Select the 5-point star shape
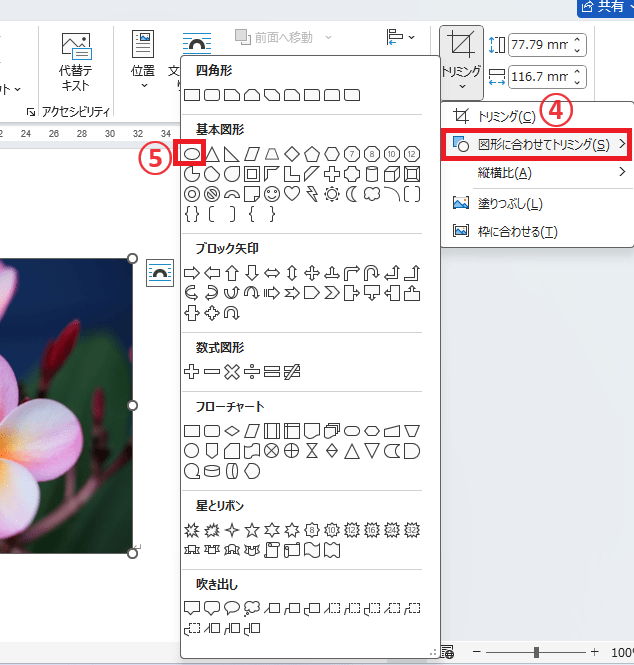Viewport: 634px width, 665px height. [x=251, y=530]
